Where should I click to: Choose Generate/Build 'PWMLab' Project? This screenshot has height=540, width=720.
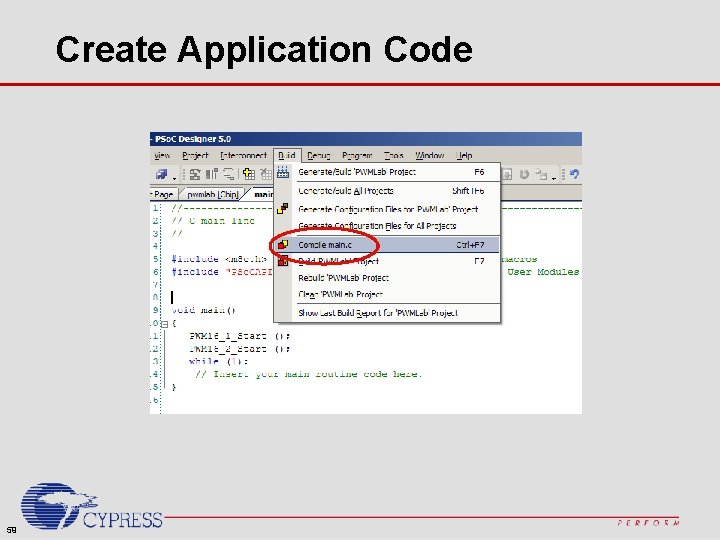[x=387, y=172]
